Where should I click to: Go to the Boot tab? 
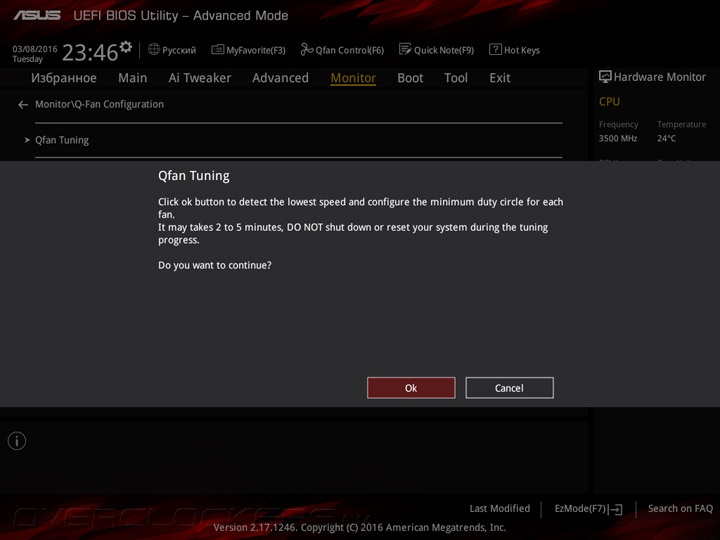coord(410,78)
